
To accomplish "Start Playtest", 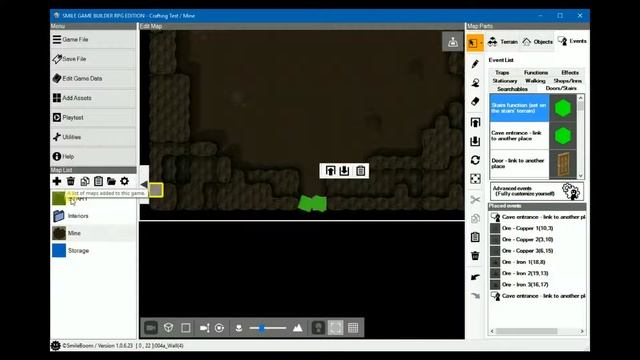I will 93,118.
